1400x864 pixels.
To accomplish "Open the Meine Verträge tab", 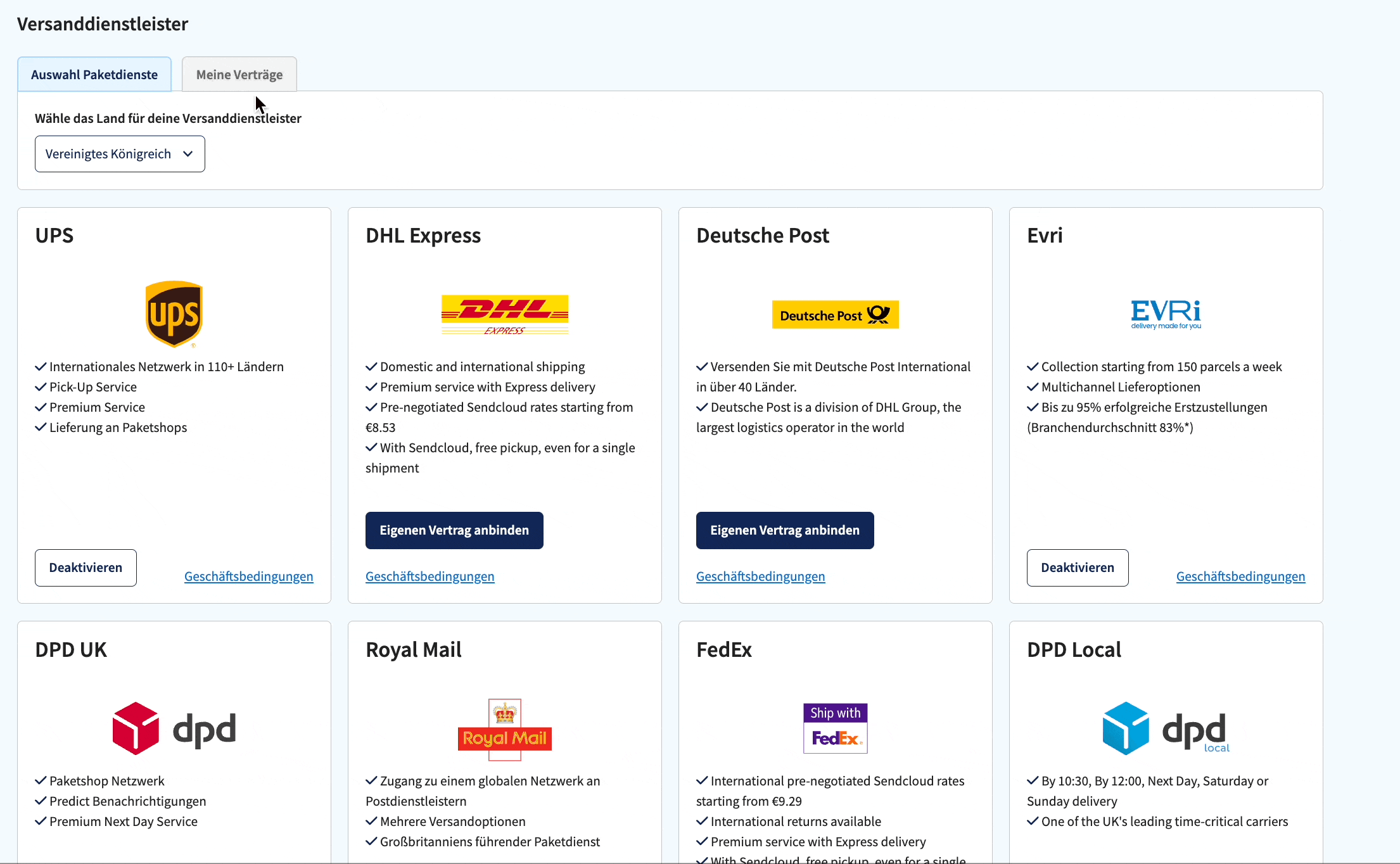I will pyautogui.click(x=239, y=74).
